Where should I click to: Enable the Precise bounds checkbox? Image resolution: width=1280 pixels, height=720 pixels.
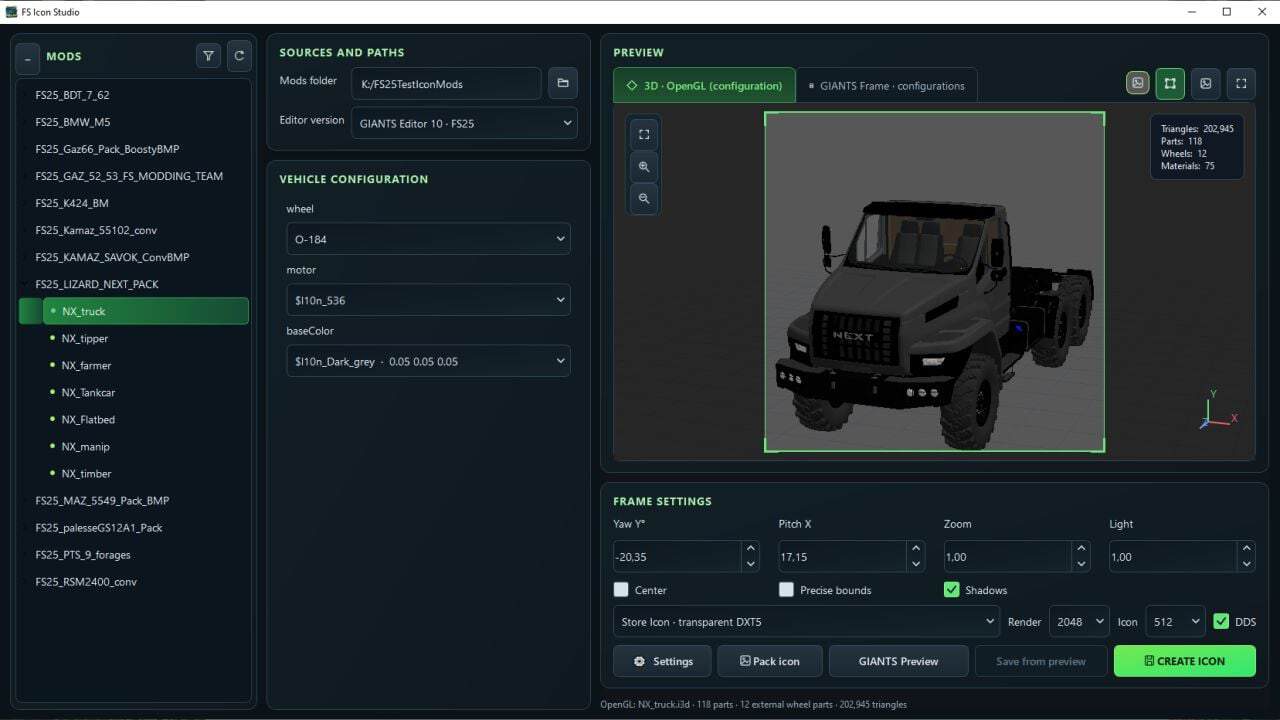[786, 590]
